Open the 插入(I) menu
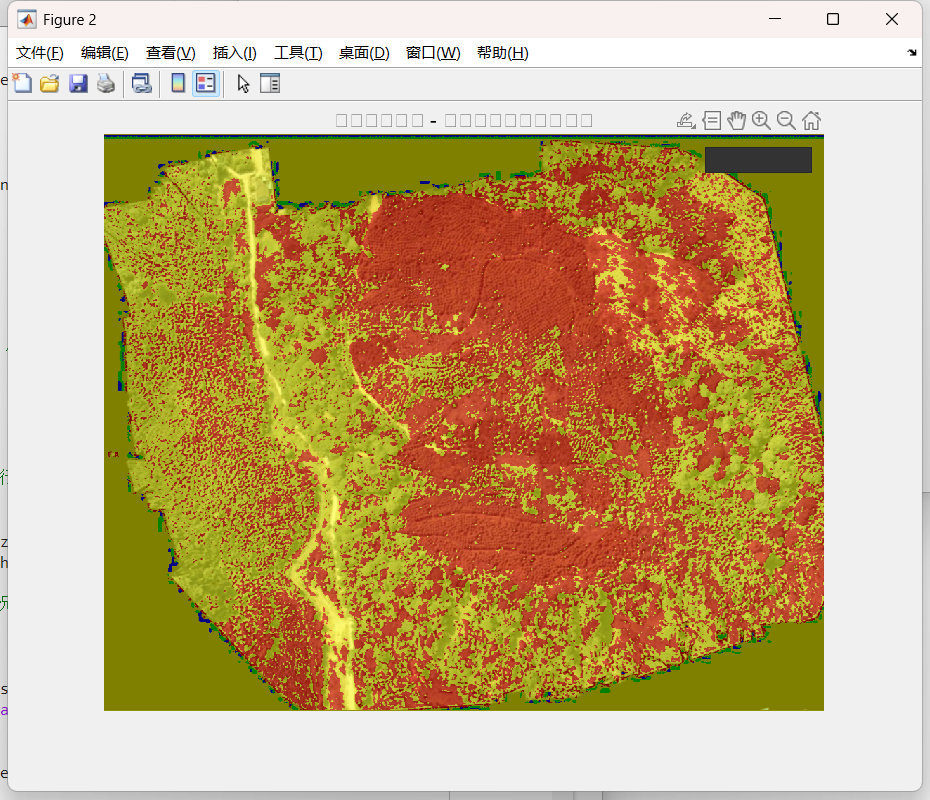Screen dimensions: 930x800 (x=234, y=53)
